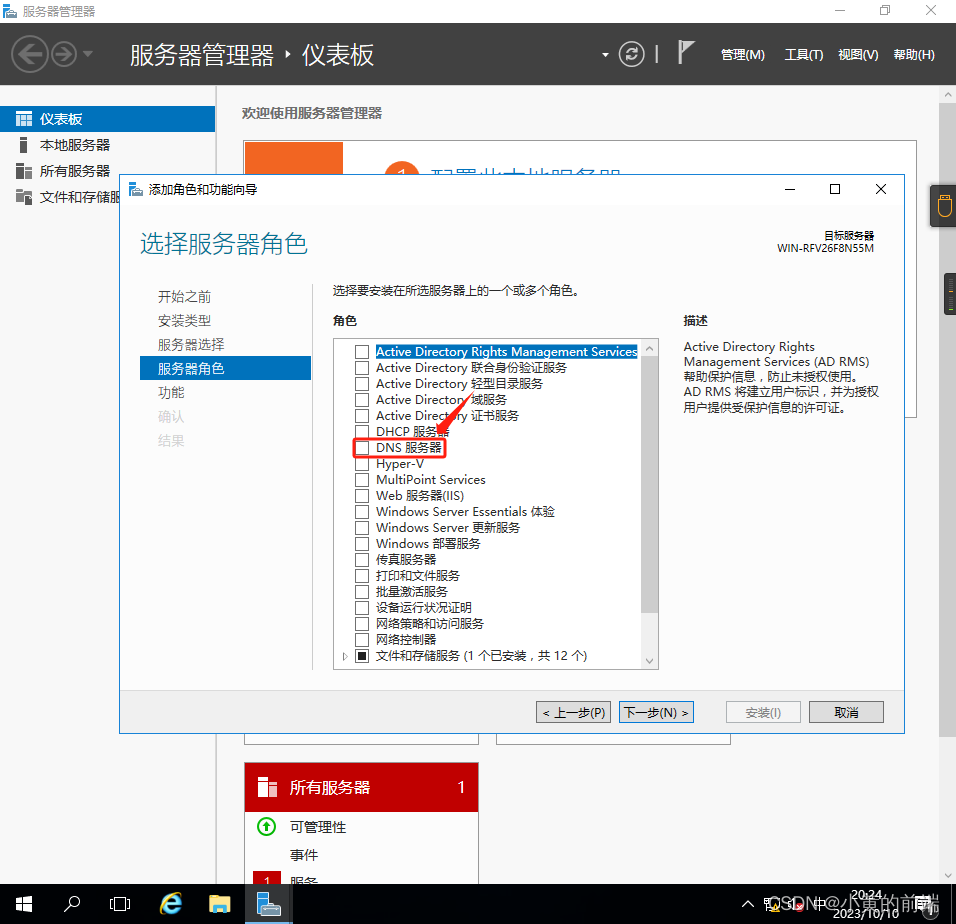Maximize the 添加角色和功能向导 dialog
This screenshot has height=924, width=956.
(835, 190)
